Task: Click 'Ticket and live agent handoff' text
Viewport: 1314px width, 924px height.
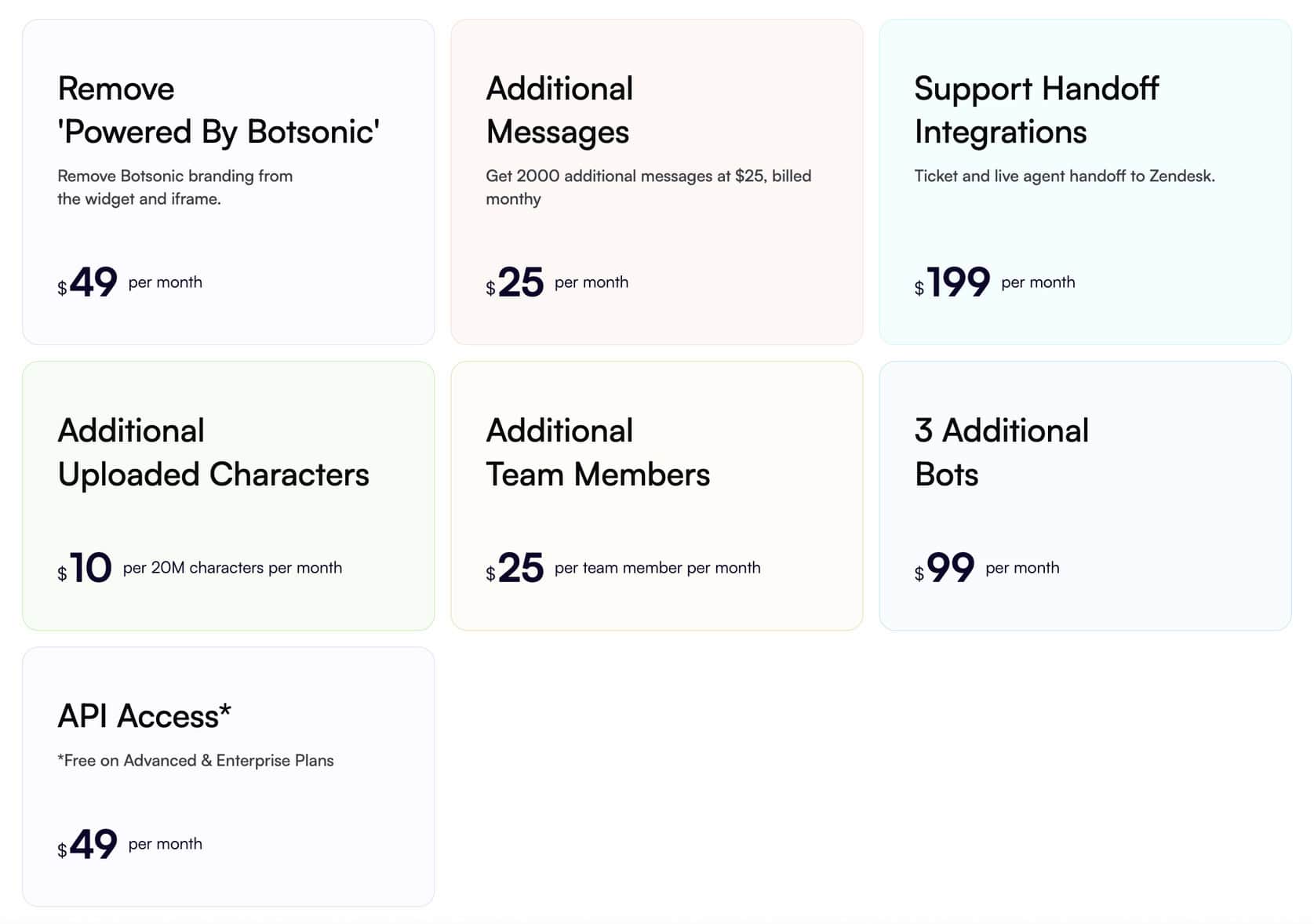Action: [x=1064, y=176]
